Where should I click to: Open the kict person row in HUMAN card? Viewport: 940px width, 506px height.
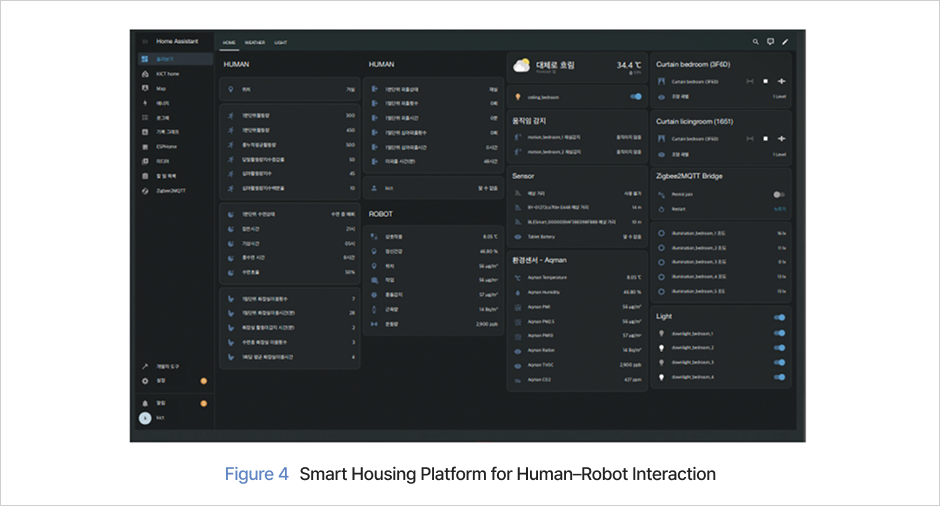(x=433, y=188)
